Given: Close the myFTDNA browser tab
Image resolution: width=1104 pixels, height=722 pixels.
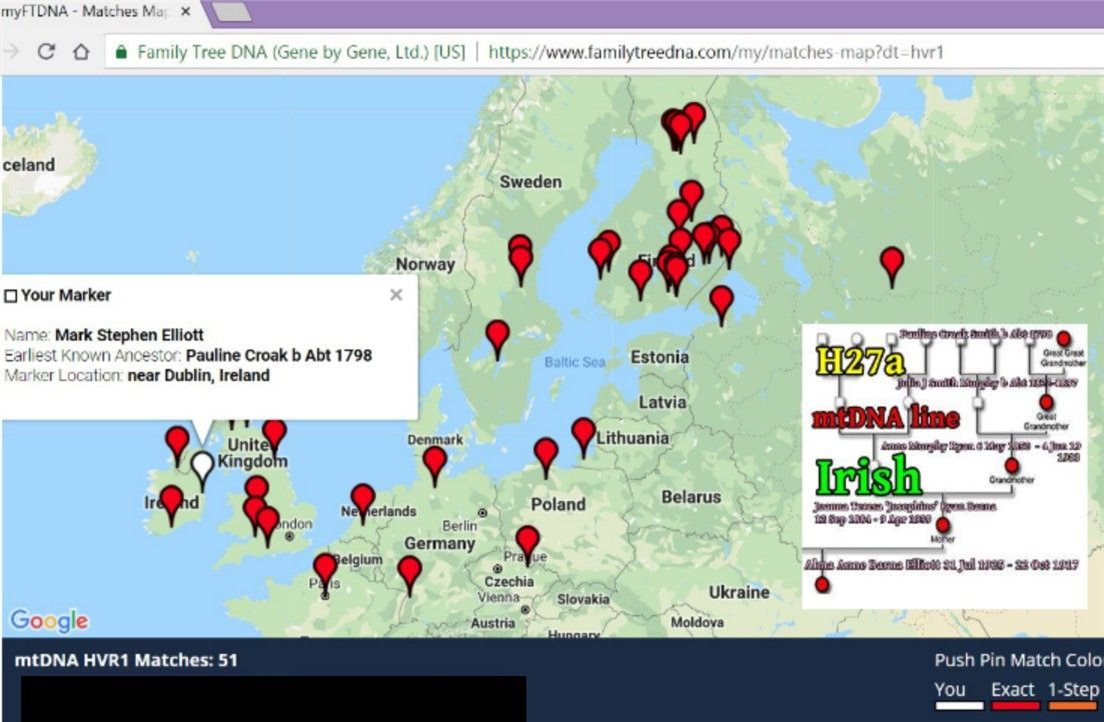Looking at the screenshot, I should tap(184, 11).
